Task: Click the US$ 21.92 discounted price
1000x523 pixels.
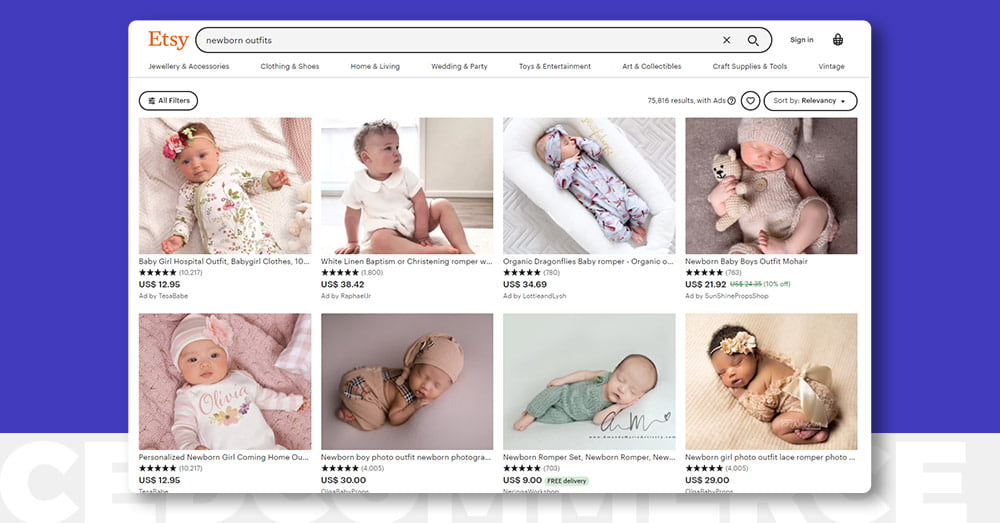Action: coord(706,284)
